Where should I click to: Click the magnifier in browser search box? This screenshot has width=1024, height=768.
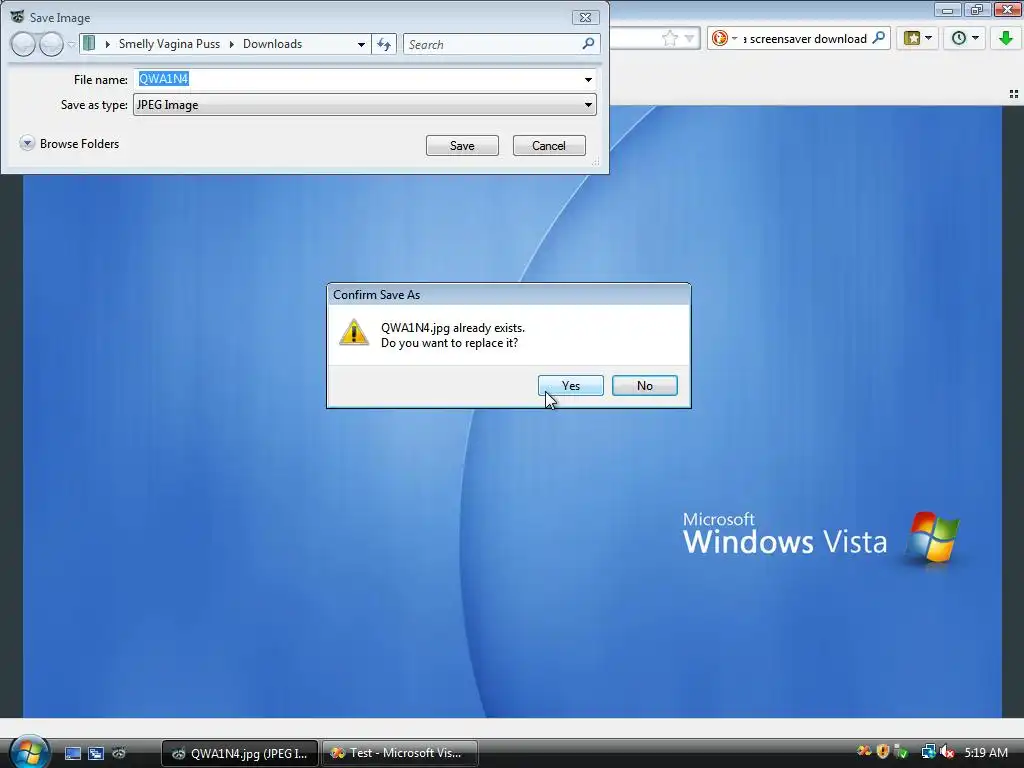(x=879, y=38)
